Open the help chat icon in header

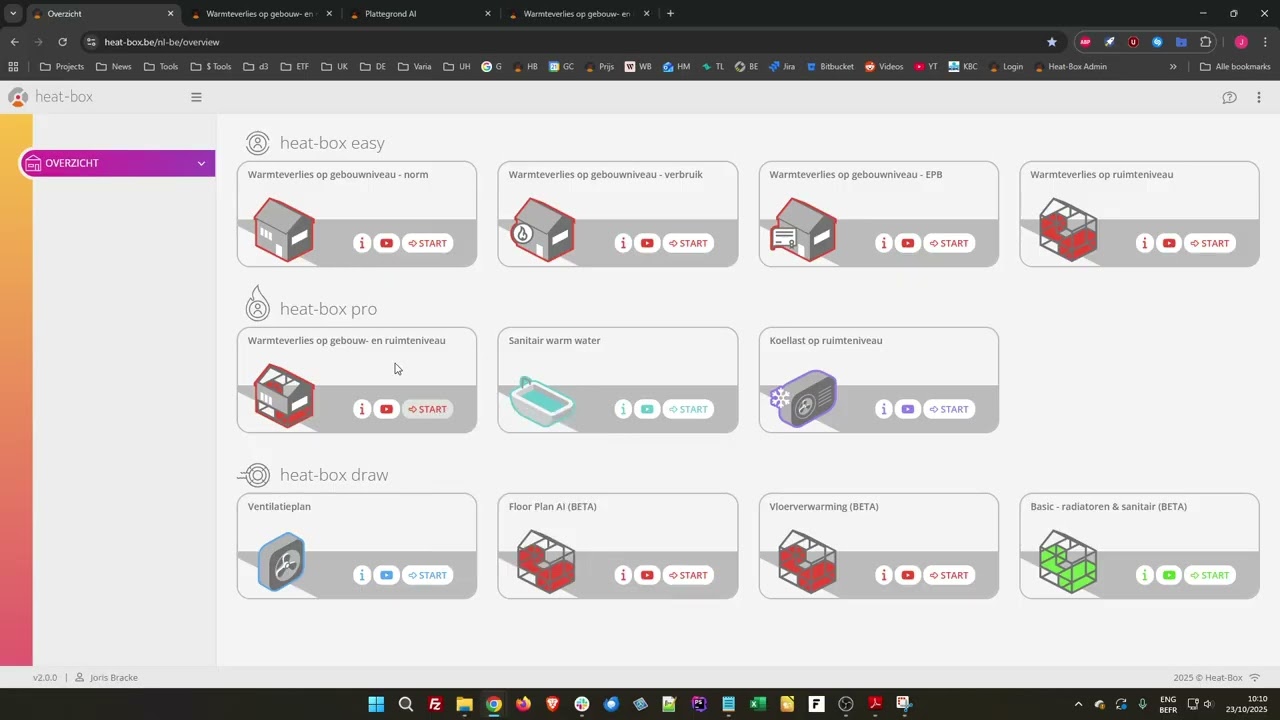1229,97
